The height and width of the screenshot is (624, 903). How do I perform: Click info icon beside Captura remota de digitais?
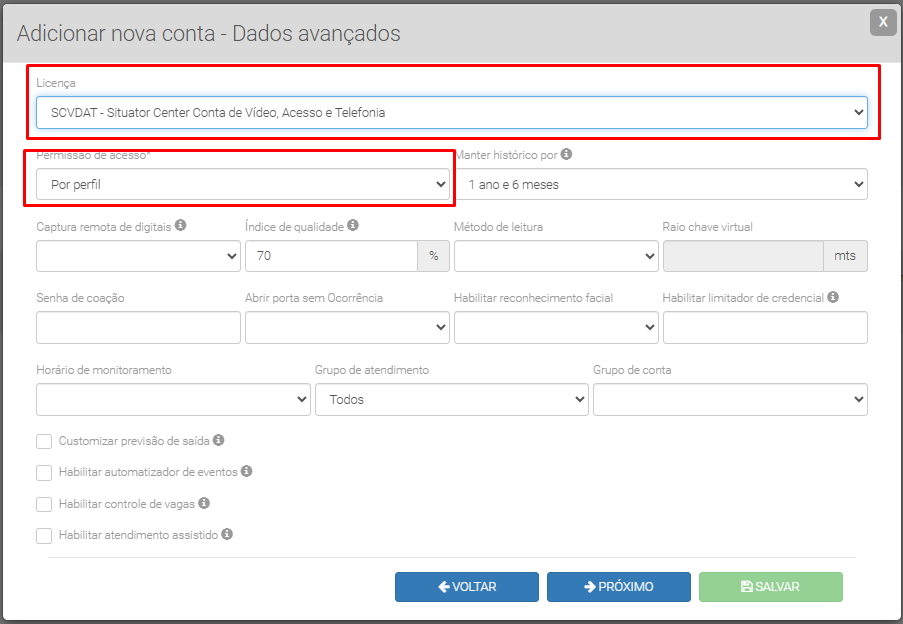point(181,226)
